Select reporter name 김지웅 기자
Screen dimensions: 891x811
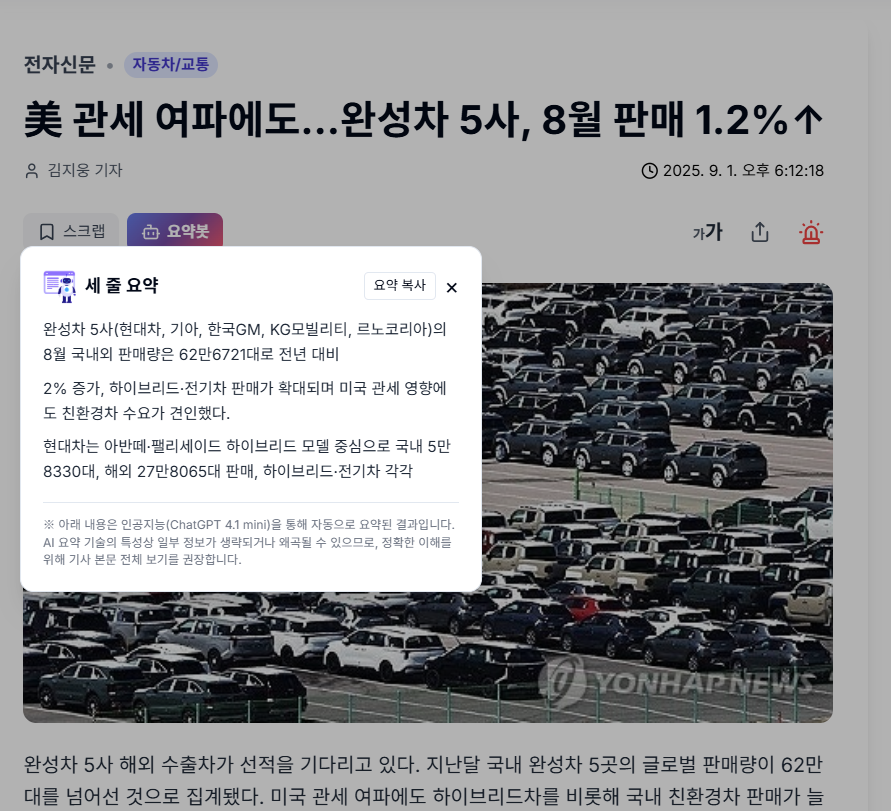[x=85, y=170]
